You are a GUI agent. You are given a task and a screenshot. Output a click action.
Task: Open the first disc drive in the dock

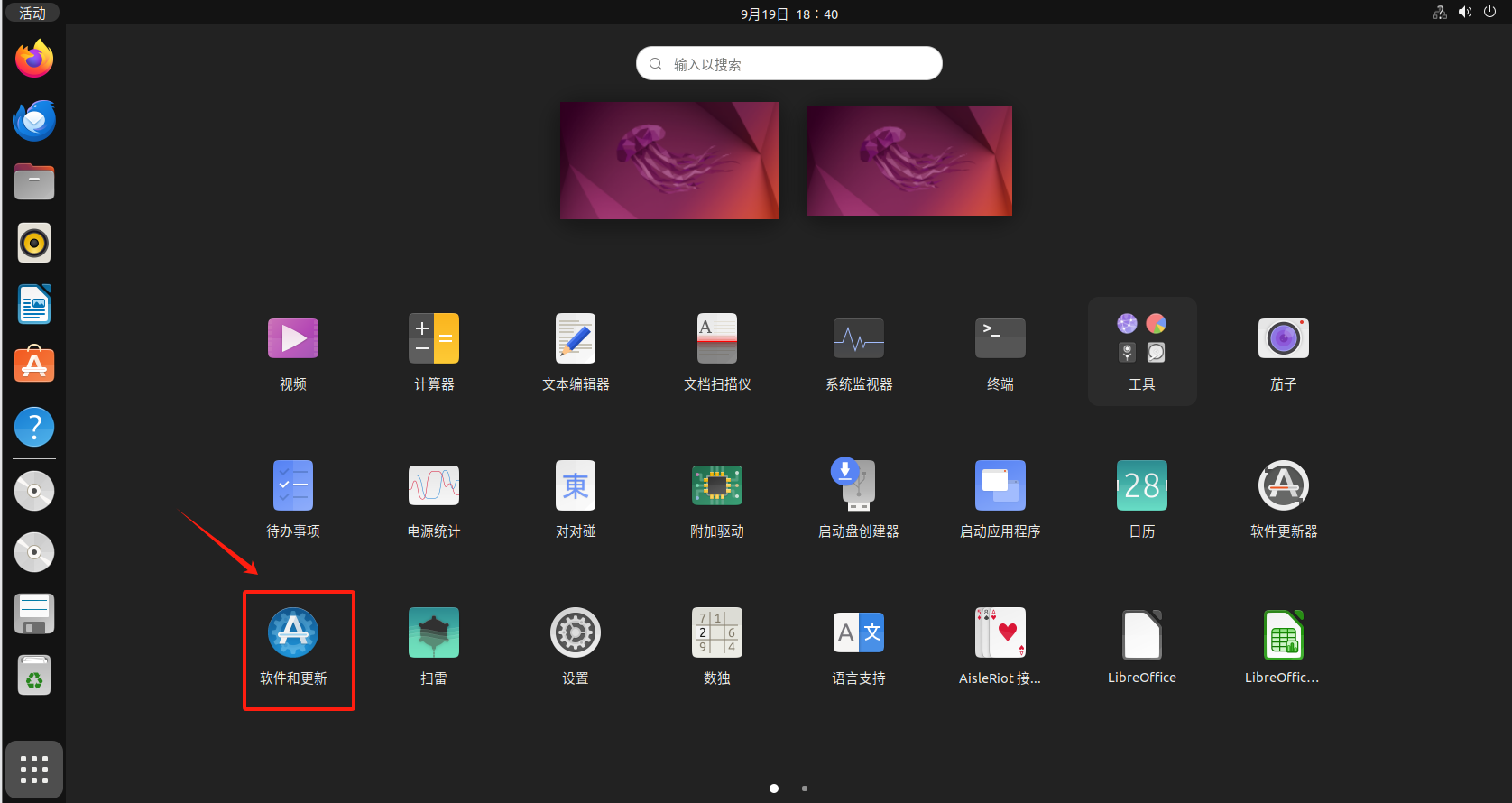pyautogui.click(x=34, y=491)
